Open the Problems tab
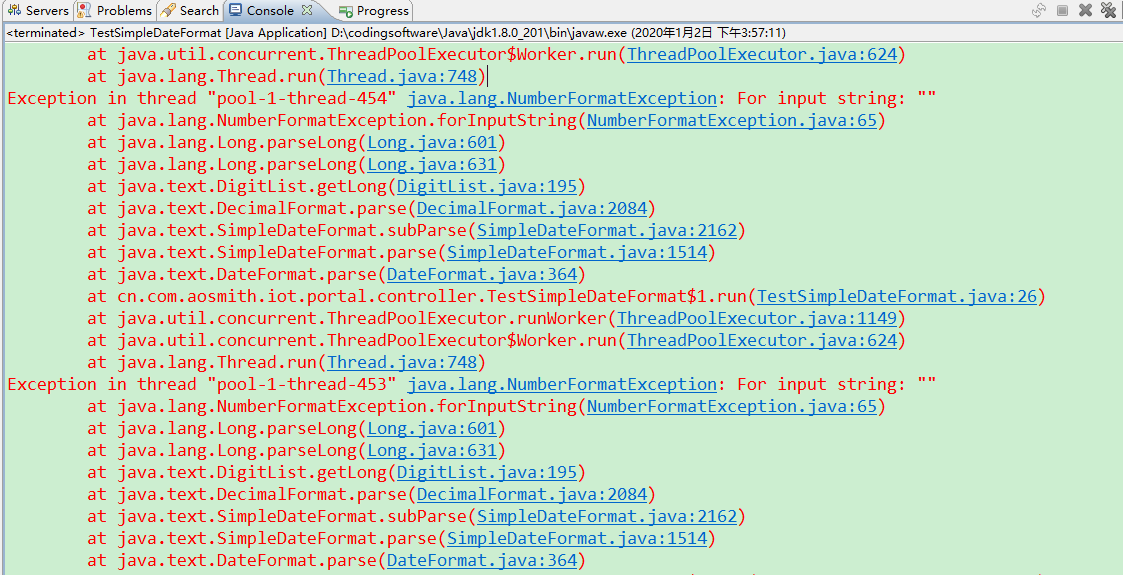 click(115, 11)
